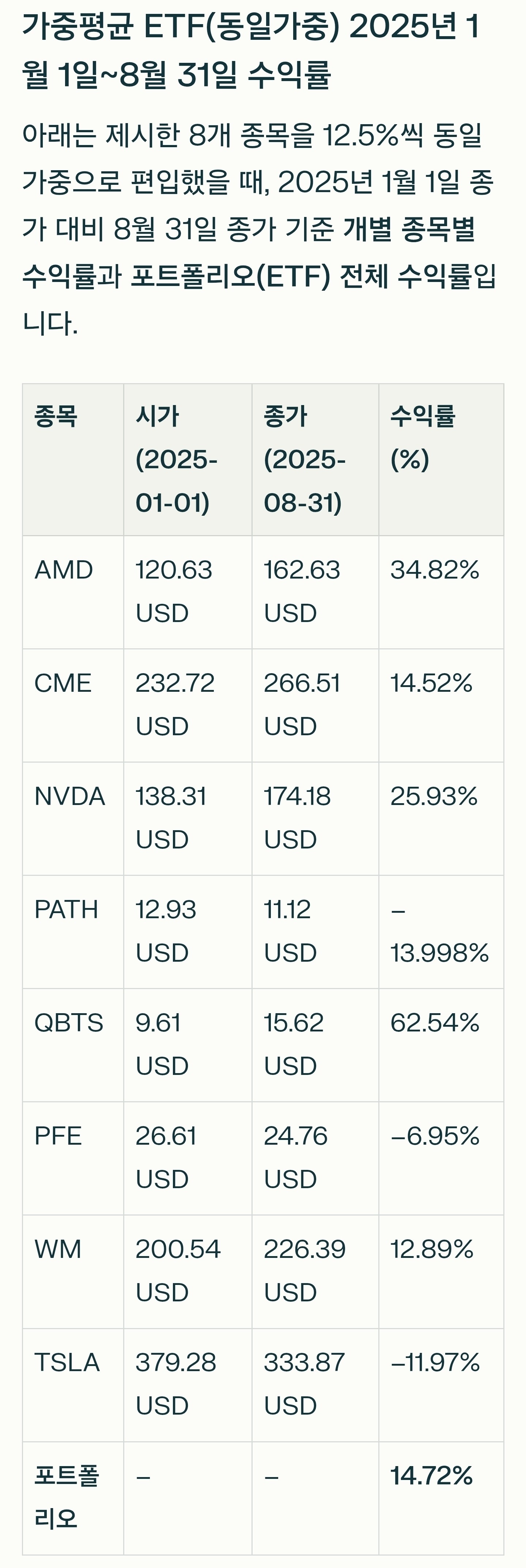The image size is (526, 1568).
Task: Click QBTS's 62.54% return cell
Action: coord(435,1023)
